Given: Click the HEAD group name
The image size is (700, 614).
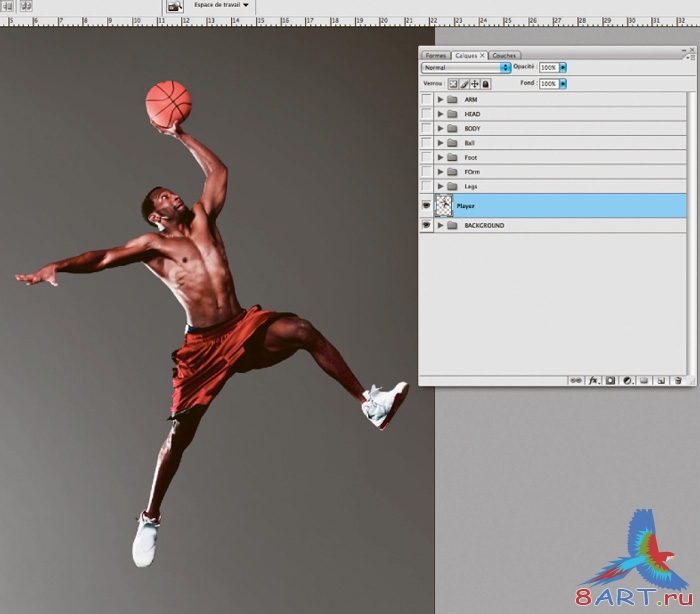Looking at the screenshot, I should click(472, 114).
